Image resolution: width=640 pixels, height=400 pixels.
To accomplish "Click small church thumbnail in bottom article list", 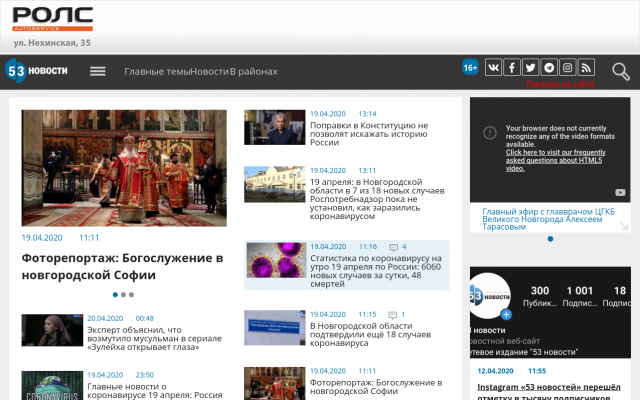I will [275, 383].
